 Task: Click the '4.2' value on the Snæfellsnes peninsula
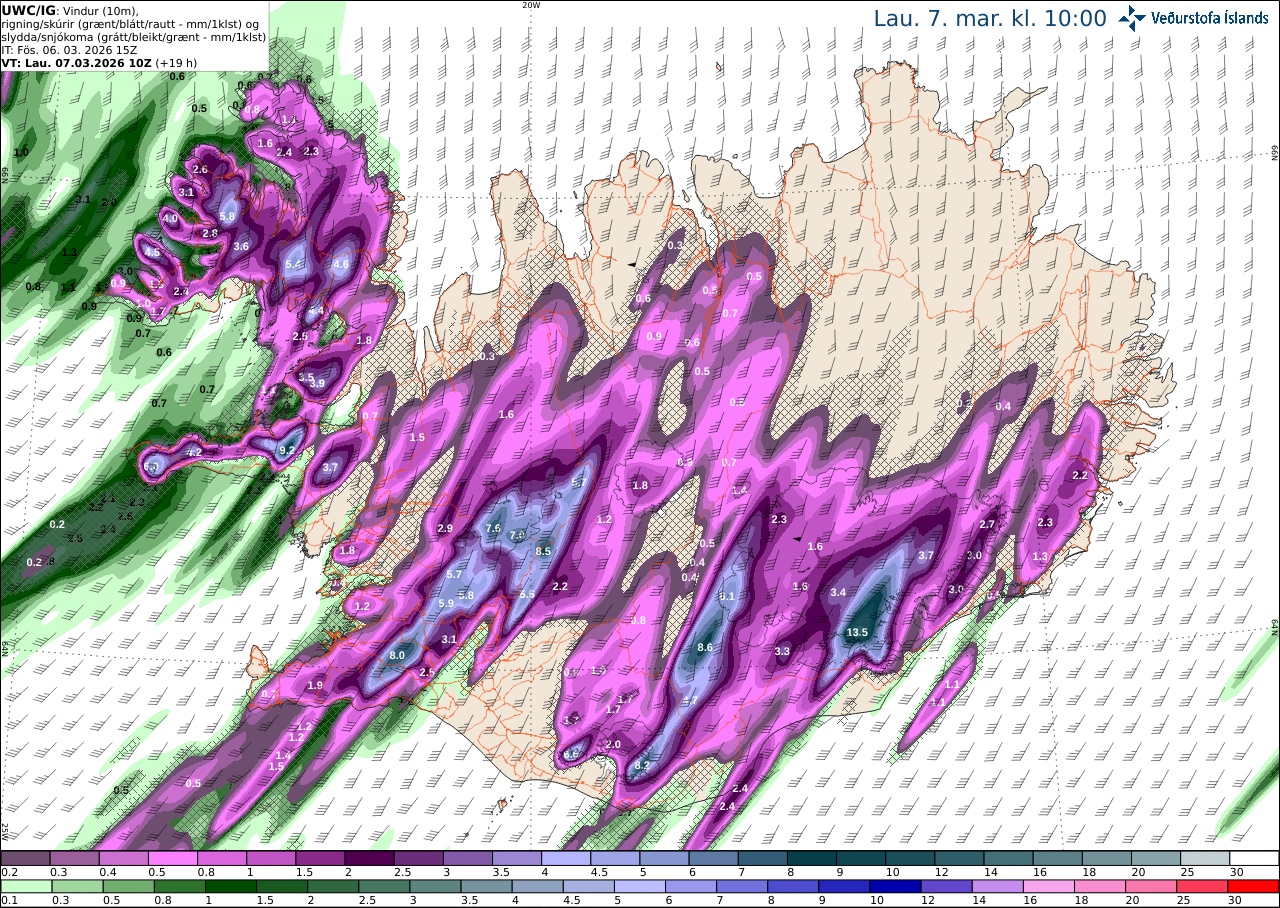click(x=195, y=452)
